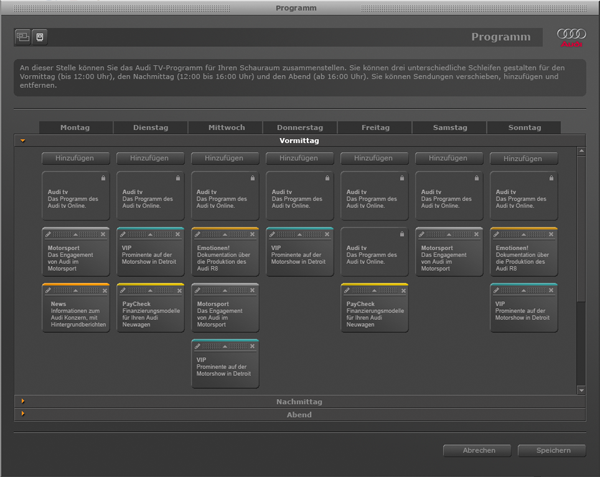Screen dimensions: 600x477
Task: Edit Dienstag's PayCheck card with the pencil icon
Action: click(x=123, y=290)
